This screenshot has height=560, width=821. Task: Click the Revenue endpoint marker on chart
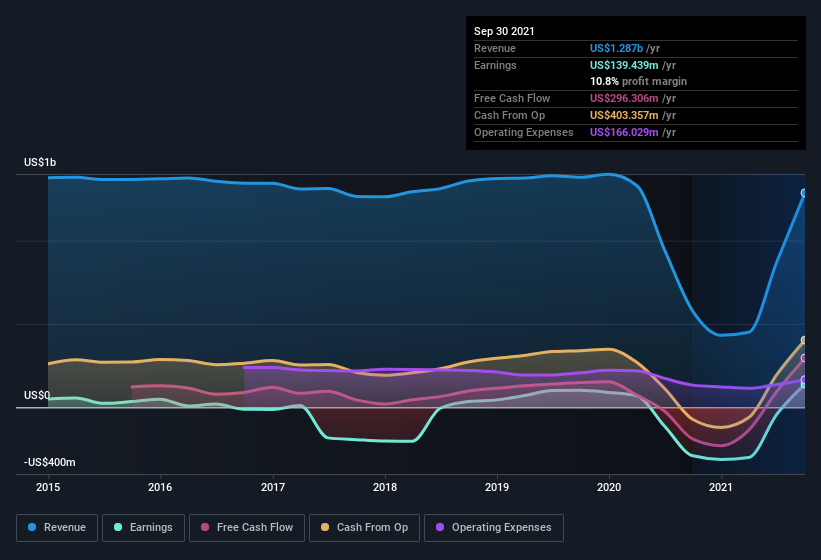(x=804, y=193)
